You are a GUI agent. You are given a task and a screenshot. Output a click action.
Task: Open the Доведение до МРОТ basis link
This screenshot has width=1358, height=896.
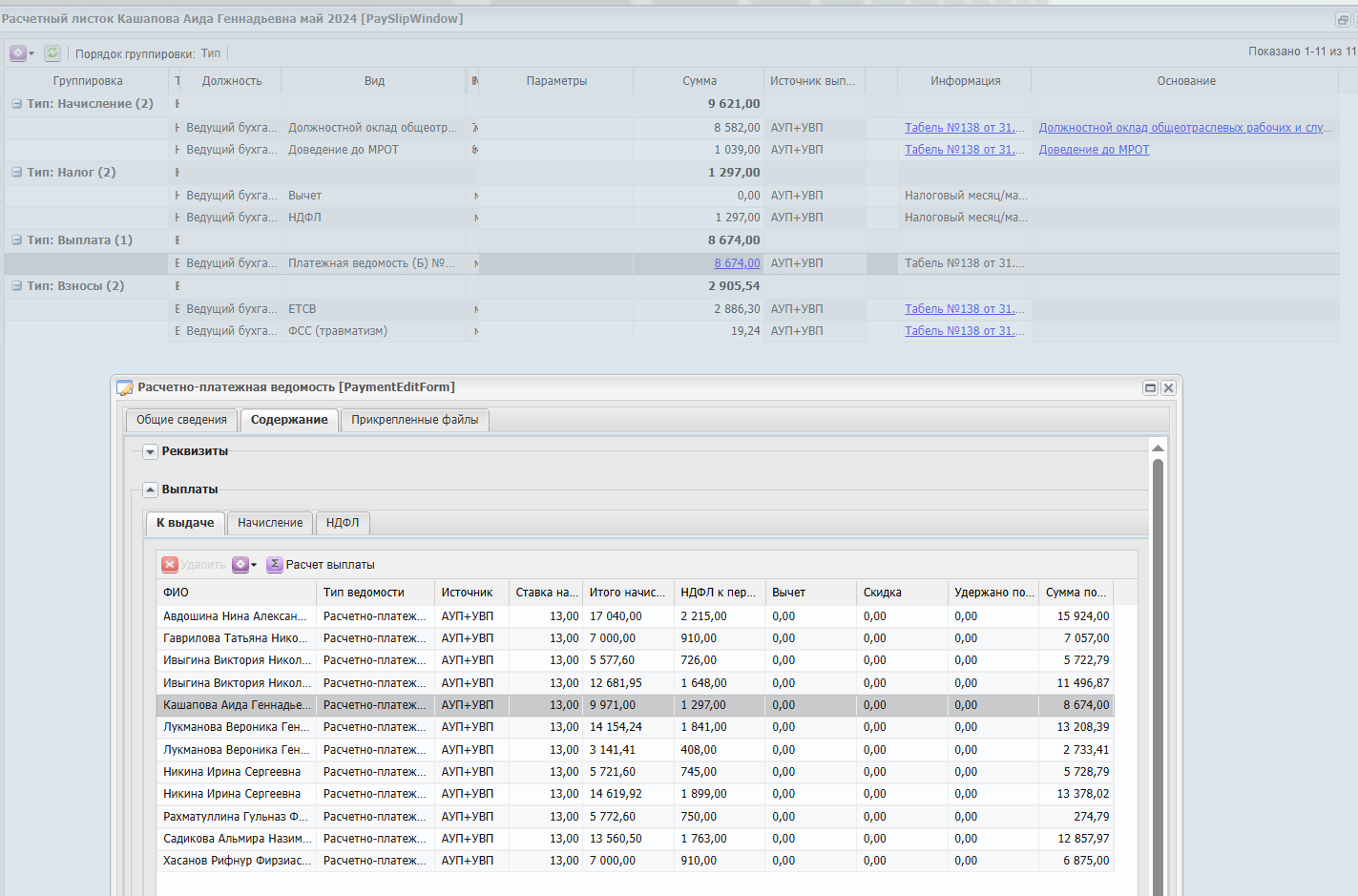pos(1094,150)
